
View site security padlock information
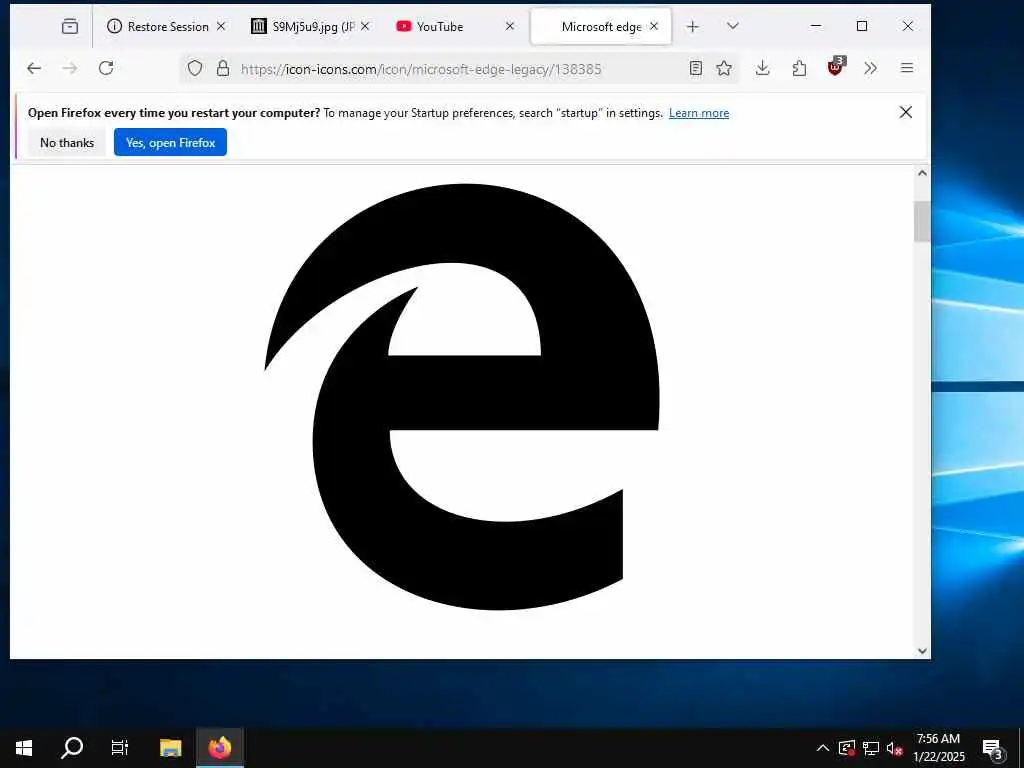pyautogui.click(x=223, y=68)
